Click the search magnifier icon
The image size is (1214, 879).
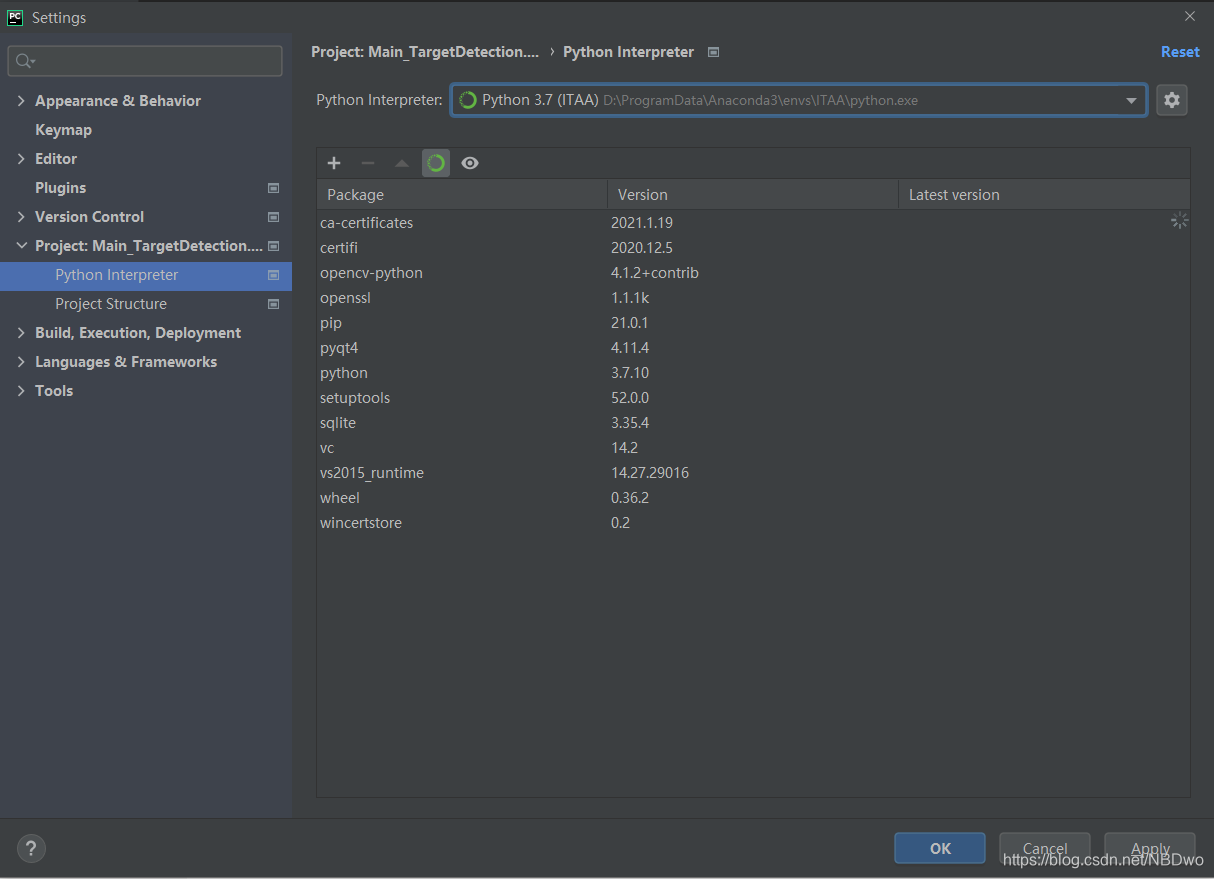tap(24, 62)
